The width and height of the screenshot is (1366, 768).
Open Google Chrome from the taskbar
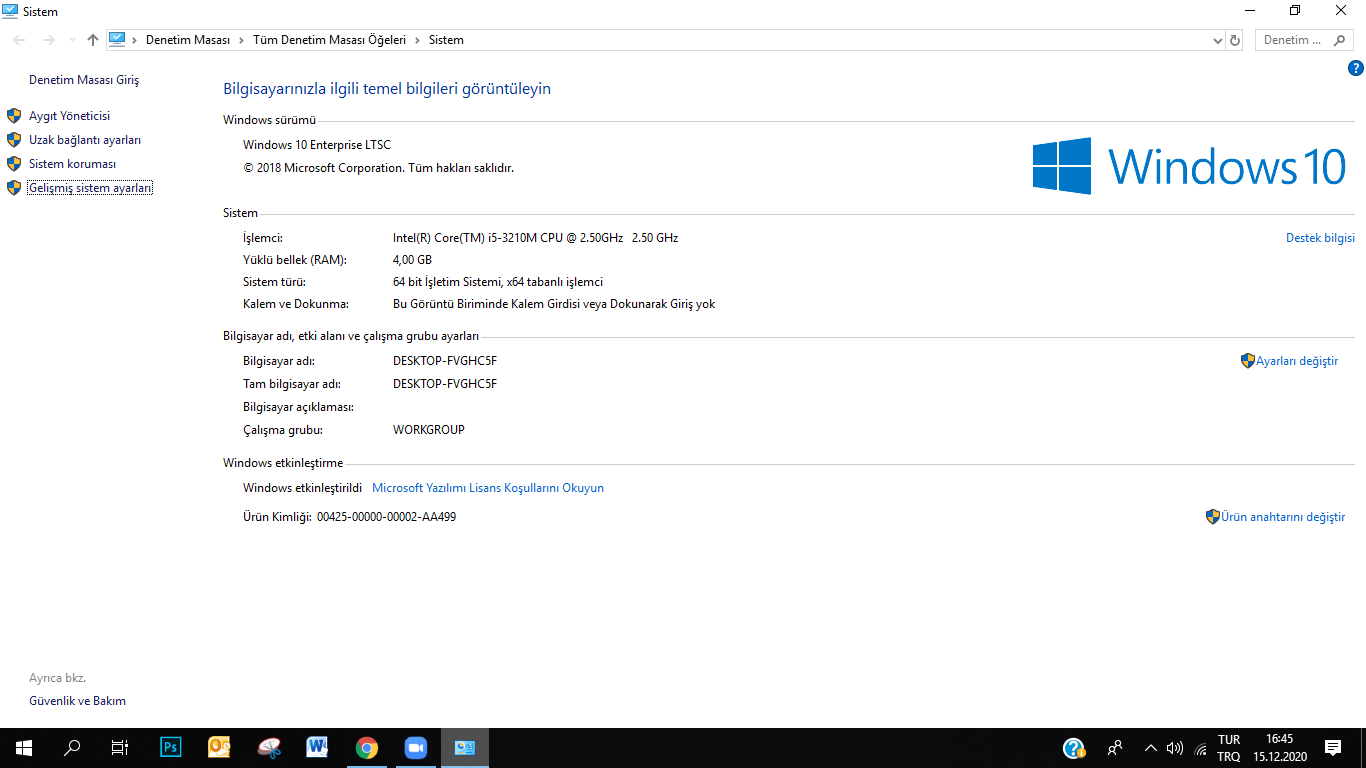(367, 747)
